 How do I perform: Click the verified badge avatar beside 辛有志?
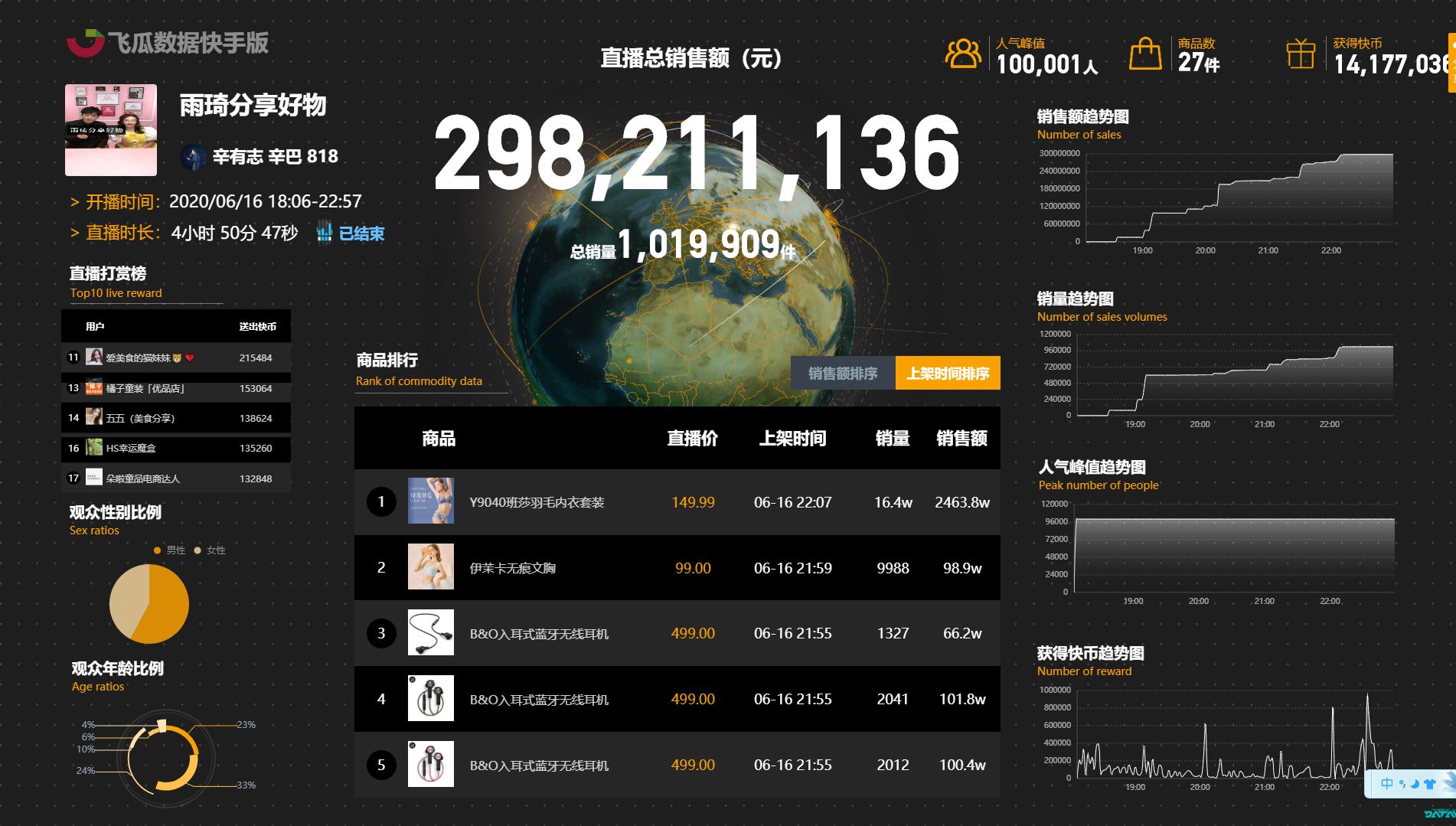[193, 155]
